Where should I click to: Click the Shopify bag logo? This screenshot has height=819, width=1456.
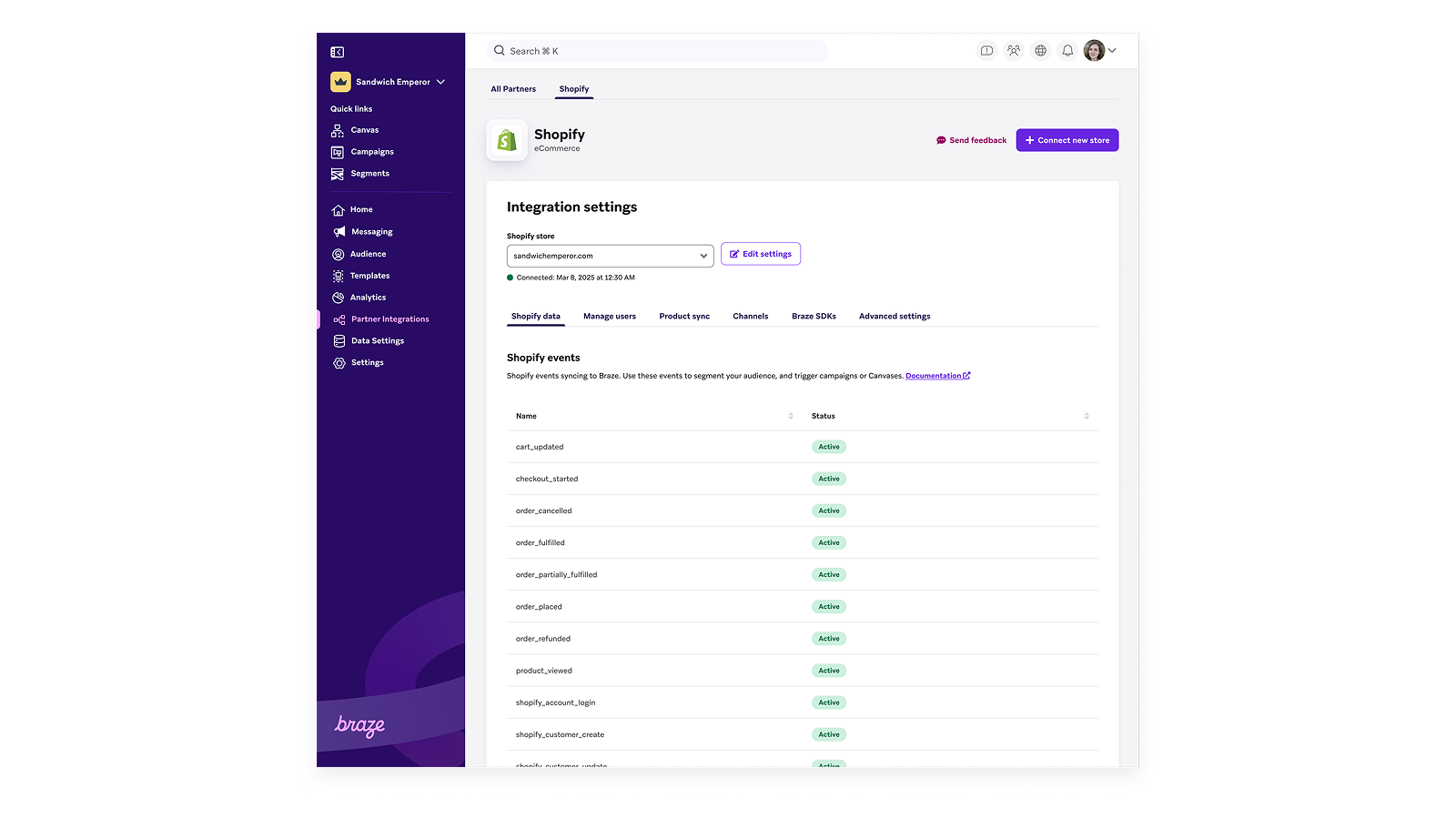507,140
